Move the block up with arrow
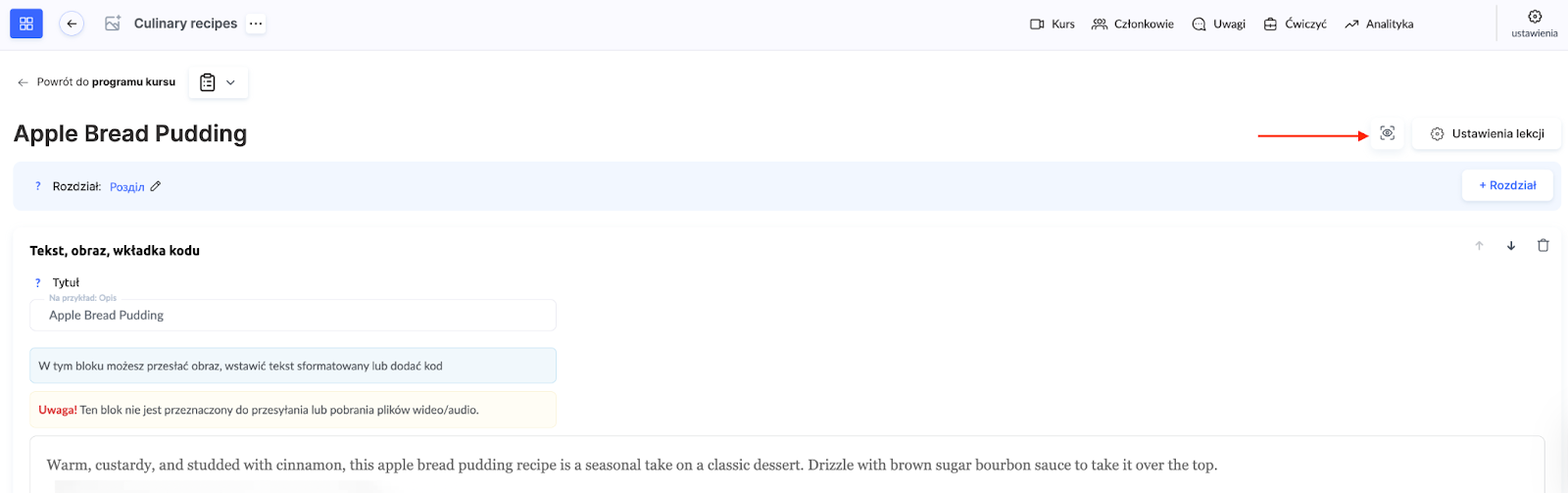Viewport: 1568px width, 493px height. tap(1479, 246)
